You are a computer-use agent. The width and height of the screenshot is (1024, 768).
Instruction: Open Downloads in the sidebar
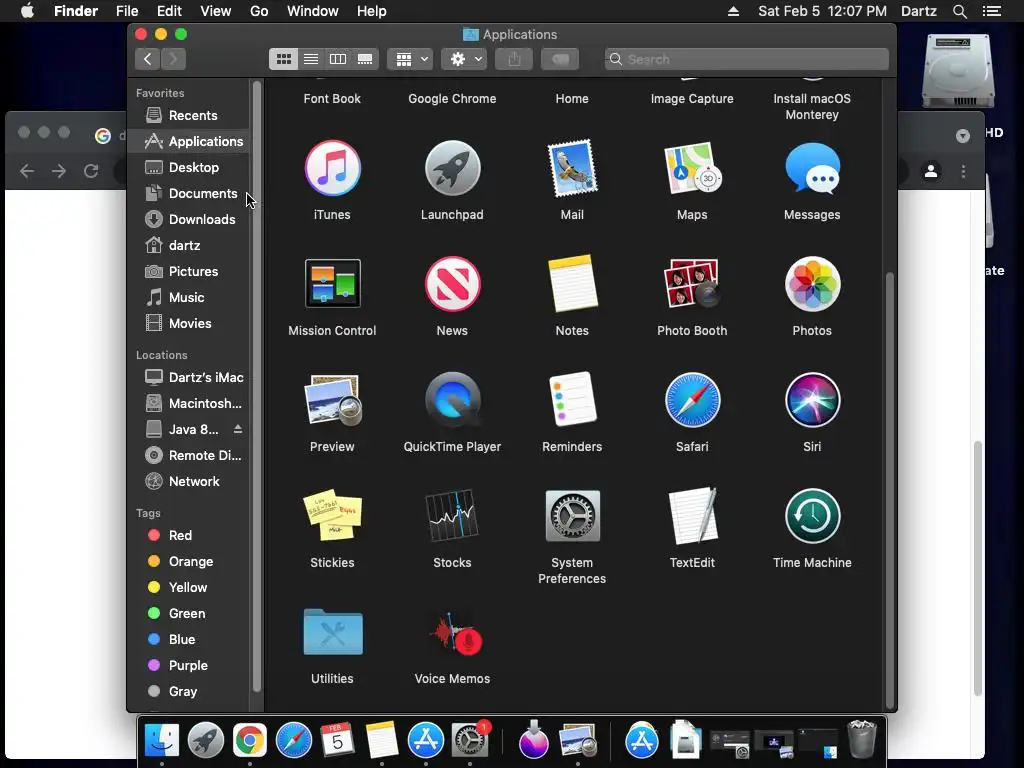click(x=189, y=219)
